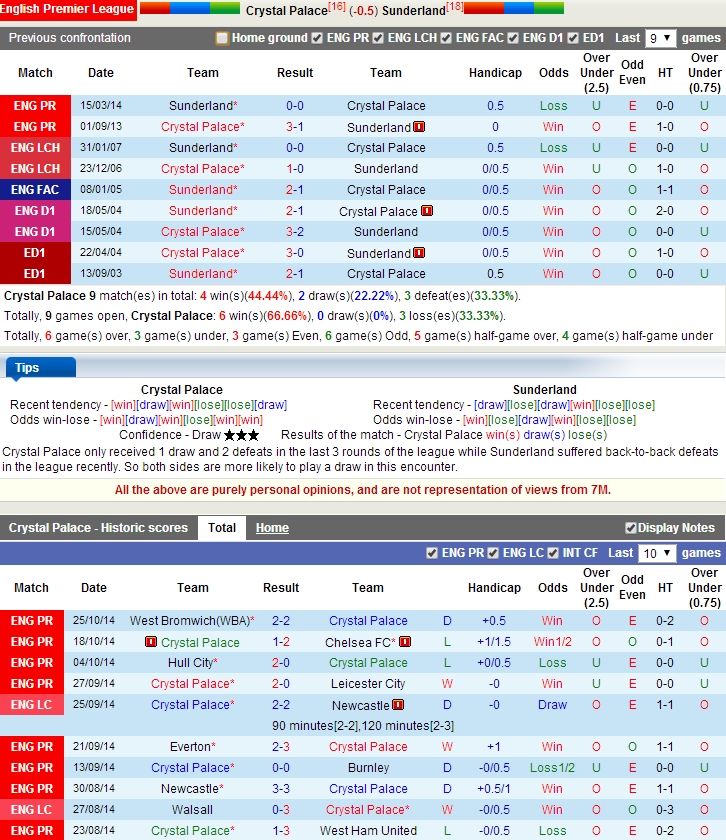Click the 3-1 result on 01/09/13
This screenshot has width=726, height=840.
[295, 127]
